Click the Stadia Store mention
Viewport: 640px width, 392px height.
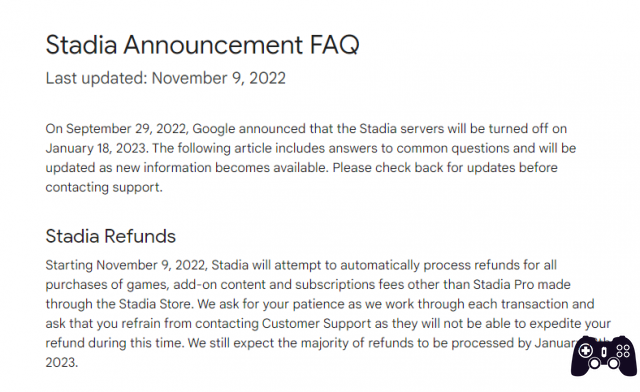tap(155, 304)
